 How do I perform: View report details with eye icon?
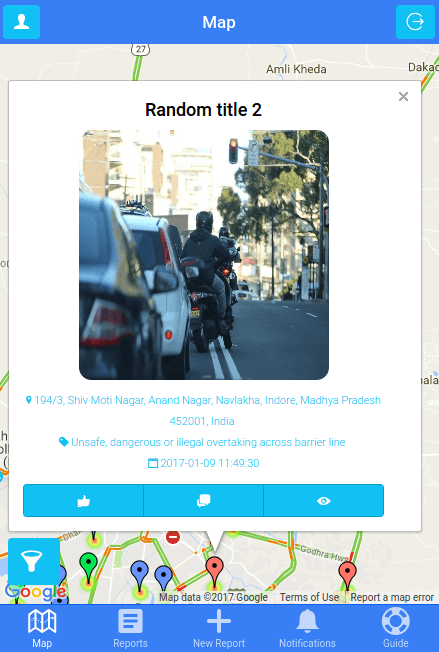[x=323, y=501]
